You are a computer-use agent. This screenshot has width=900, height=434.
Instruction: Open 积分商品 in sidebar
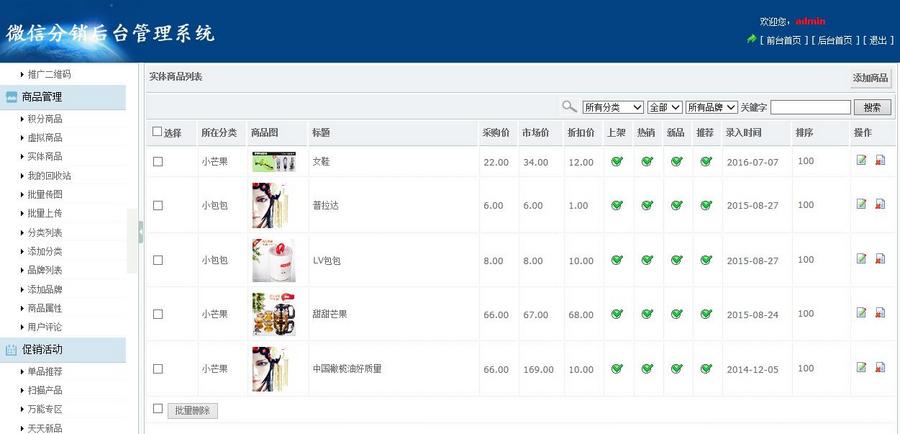[x=45, y=119]
